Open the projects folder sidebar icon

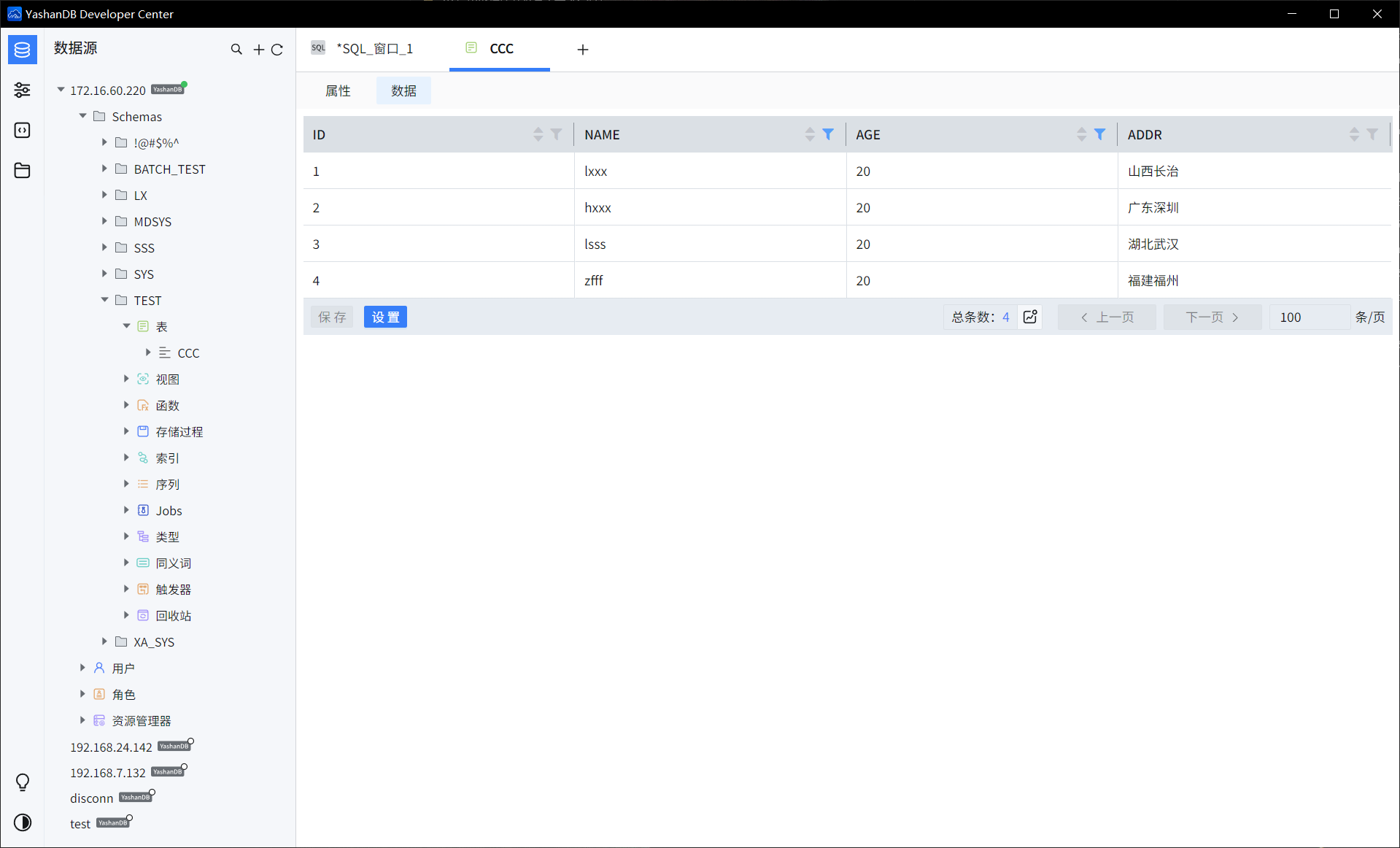22,170
